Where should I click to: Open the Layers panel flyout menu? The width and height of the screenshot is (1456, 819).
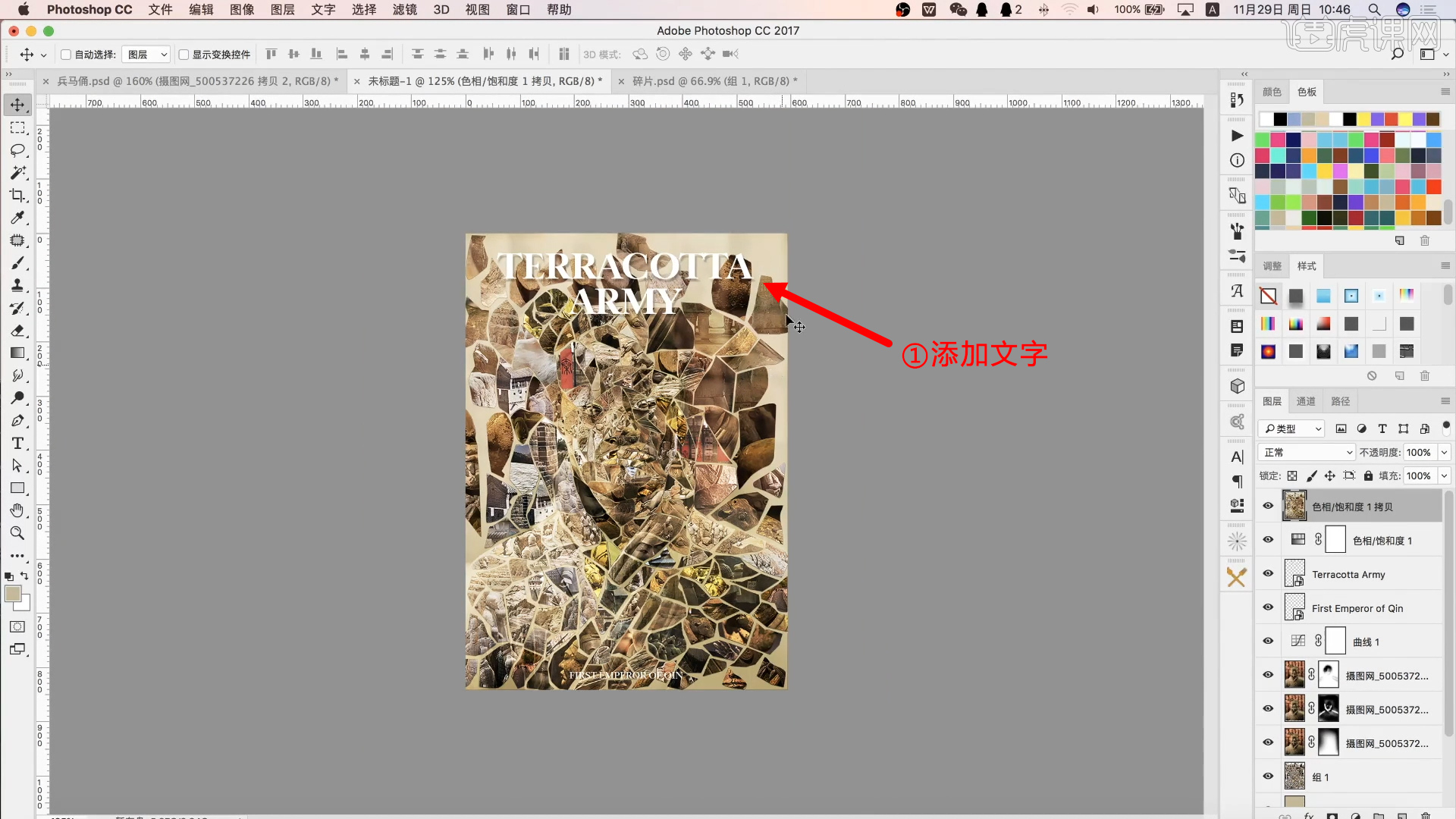(x=1445, y=401)
